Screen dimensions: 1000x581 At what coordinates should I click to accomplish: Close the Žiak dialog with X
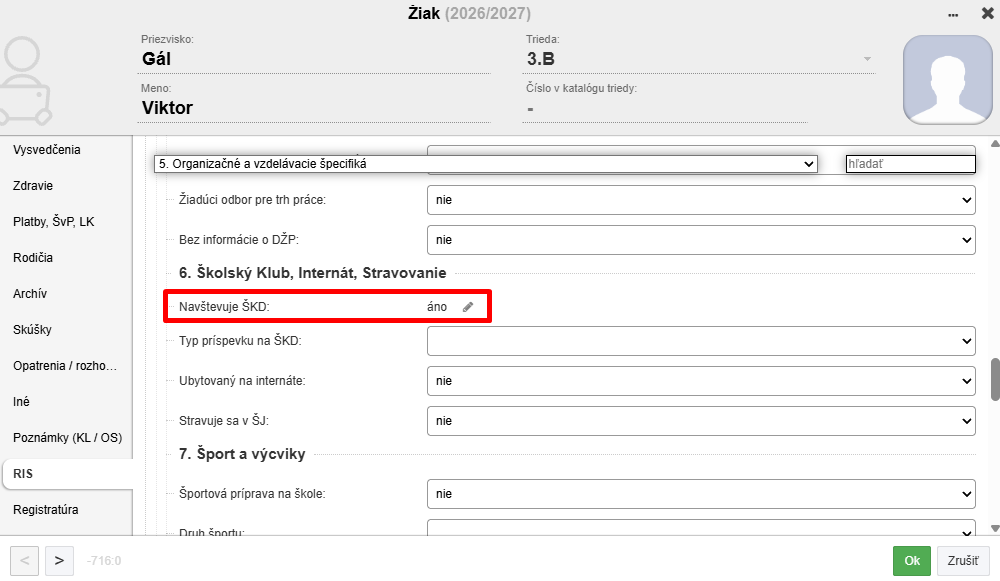[x=987, y=13]
